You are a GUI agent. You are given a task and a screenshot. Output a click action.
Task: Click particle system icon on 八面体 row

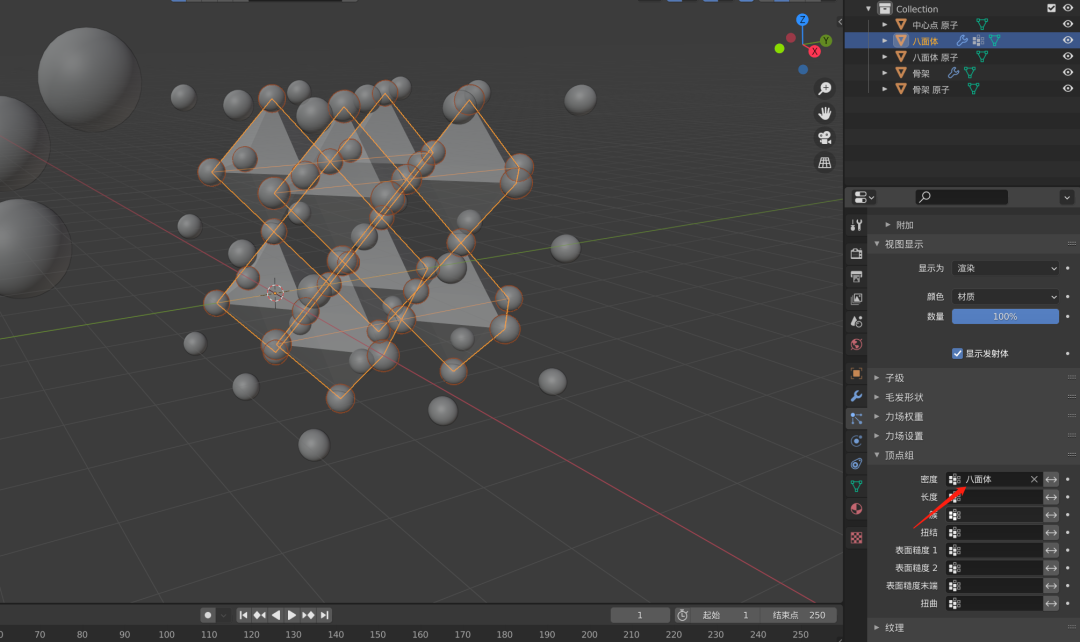click(x=978, y=41)
